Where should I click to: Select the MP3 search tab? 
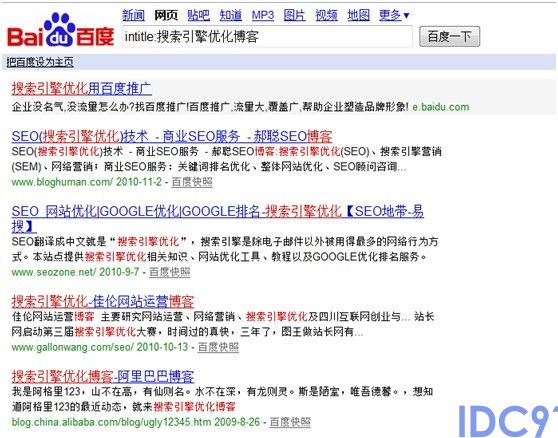click(263, 15)
